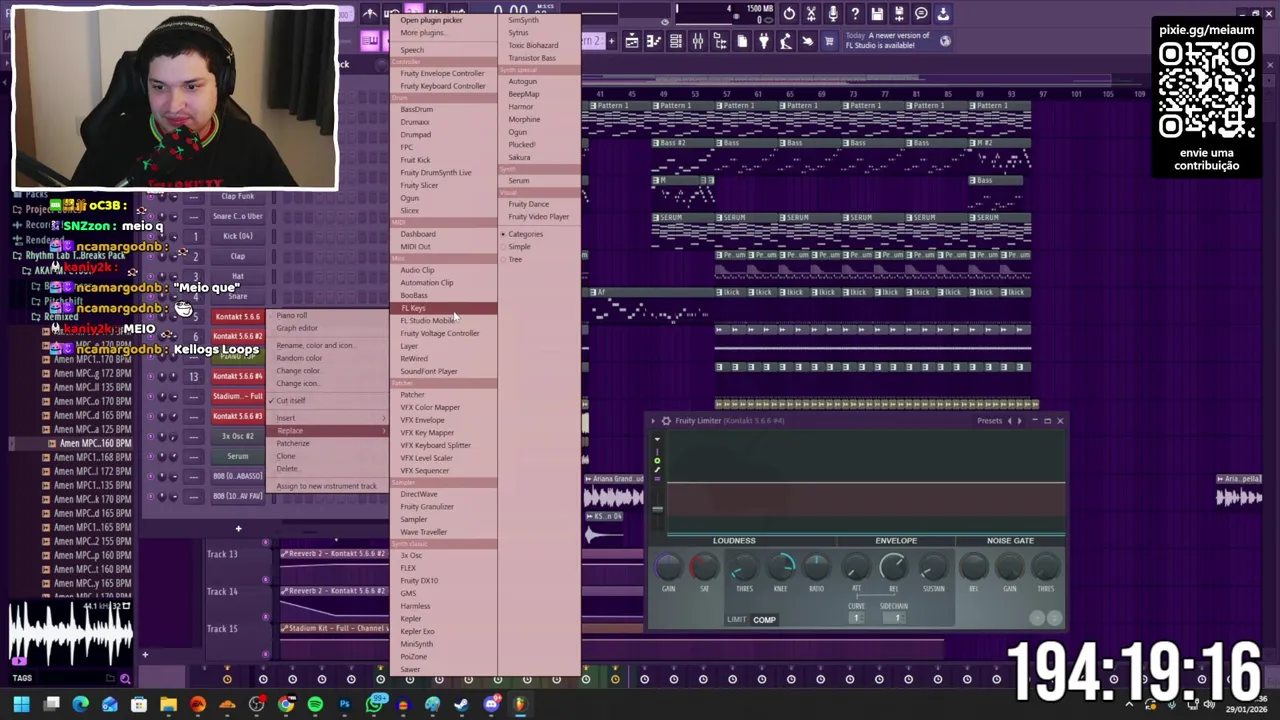
Task: Open the Playlist view icon
Action: pos(632,41)
